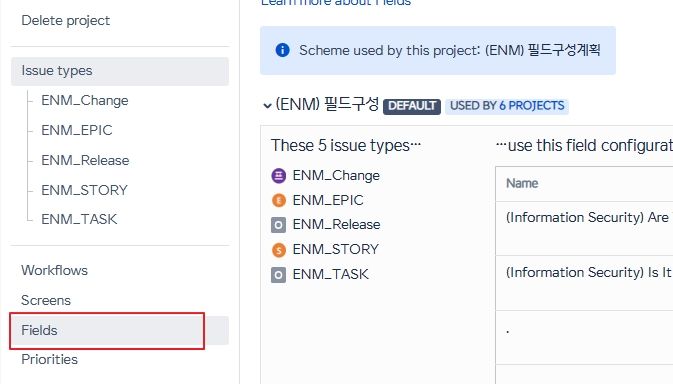Click 'These 5 issue types' heading
This screenshot has height=384, width=673.
click(346, 145)
